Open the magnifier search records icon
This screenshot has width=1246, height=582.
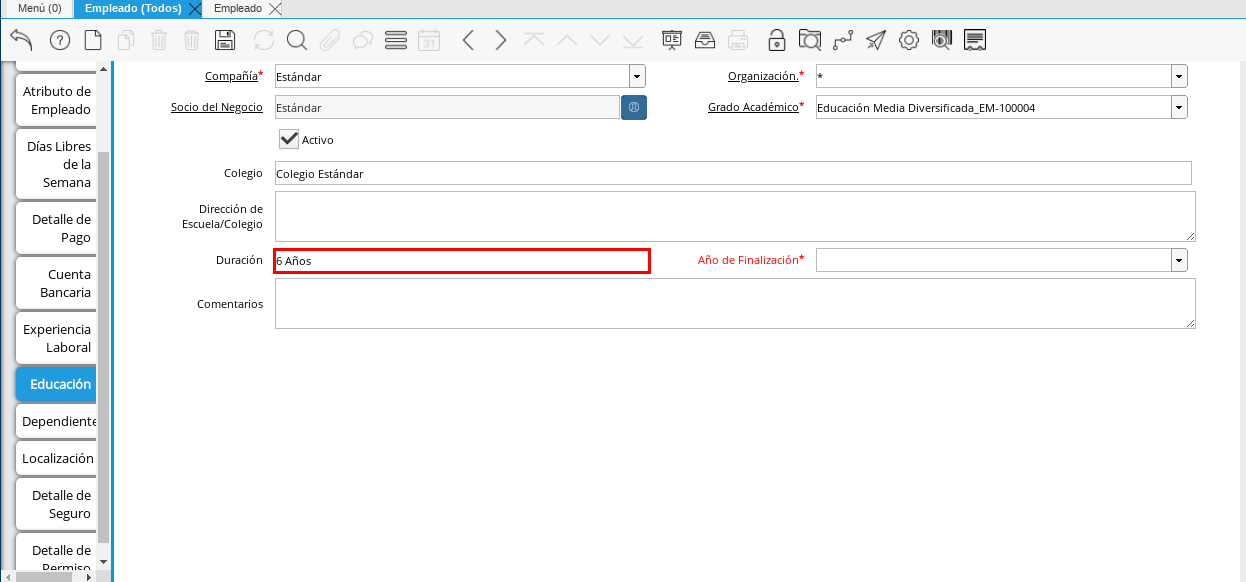[x=296, y=40]
